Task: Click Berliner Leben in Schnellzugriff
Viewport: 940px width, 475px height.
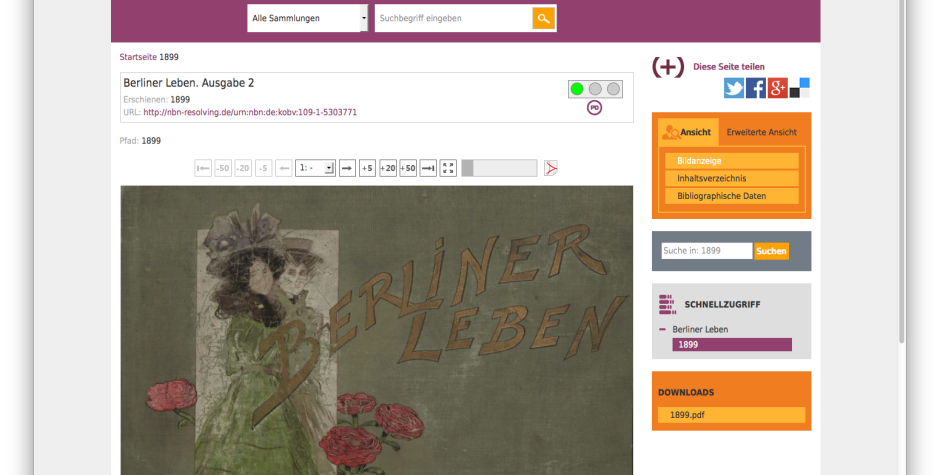Action: [700, 329]
